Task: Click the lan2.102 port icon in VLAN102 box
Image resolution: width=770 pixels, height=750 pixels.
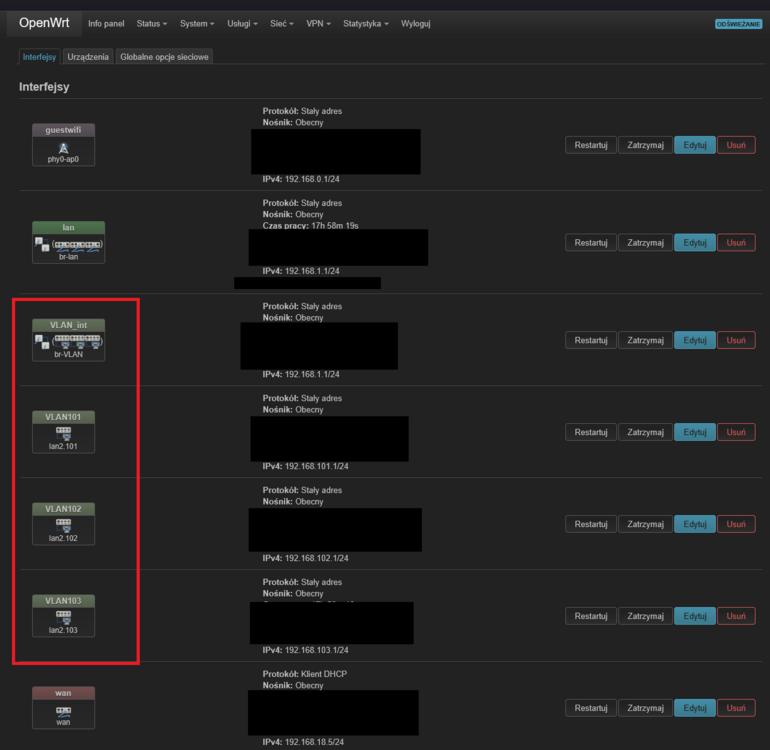Action: click(63, 525)
